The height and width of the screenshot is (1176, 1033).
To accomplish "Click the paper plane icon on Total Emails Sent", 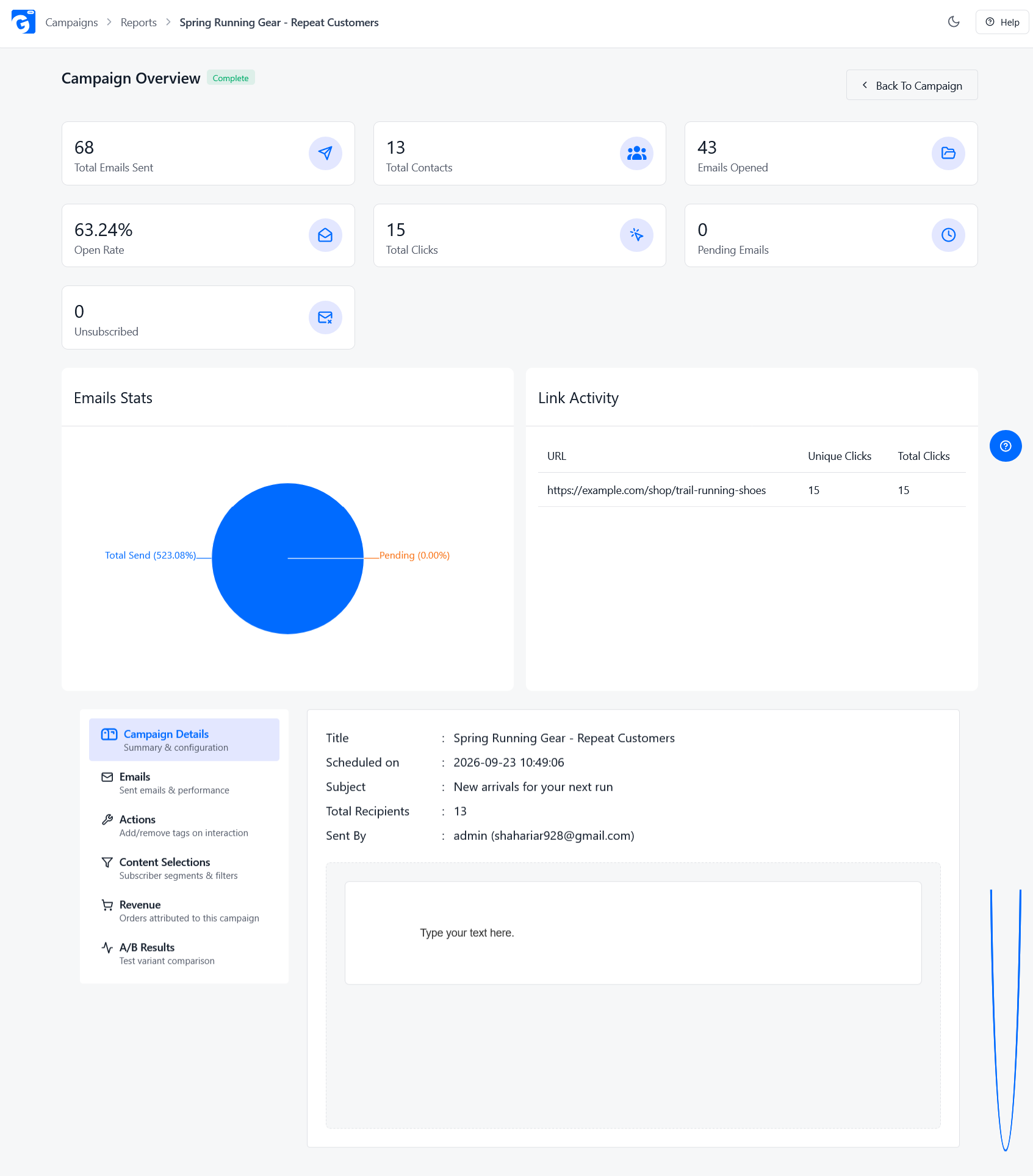I will [325, 153].
